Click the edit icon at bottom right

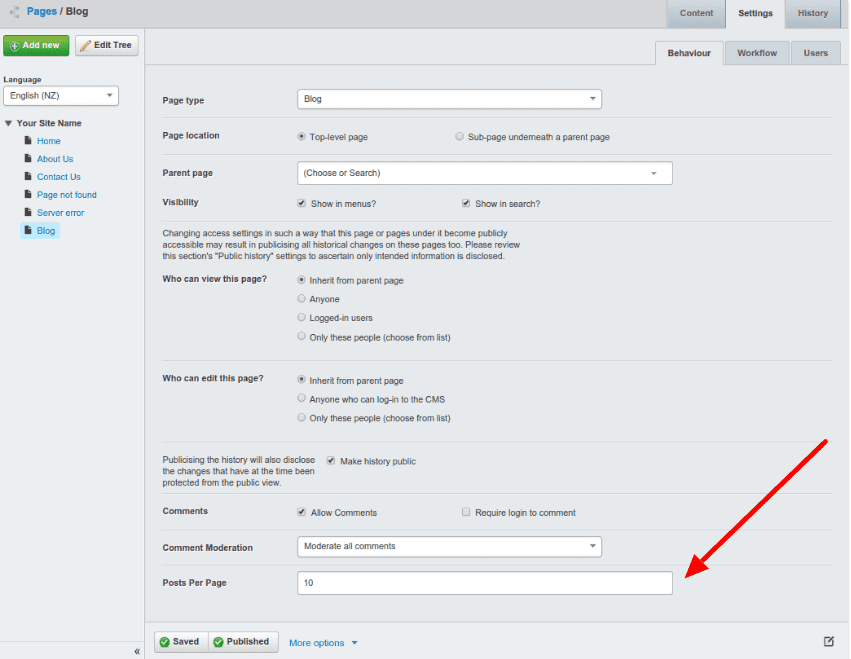click(828, 641)
